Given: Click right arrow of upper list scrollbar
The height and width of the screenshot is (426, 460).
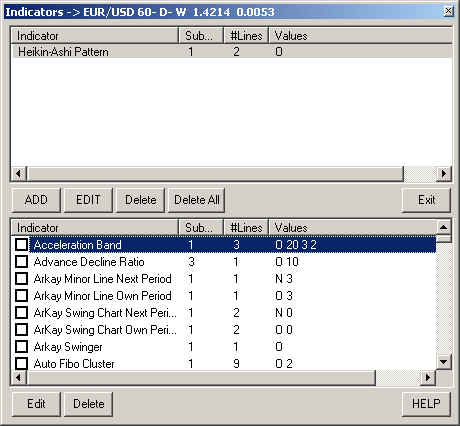Looking at the screenshot, I should coord(443,173).
